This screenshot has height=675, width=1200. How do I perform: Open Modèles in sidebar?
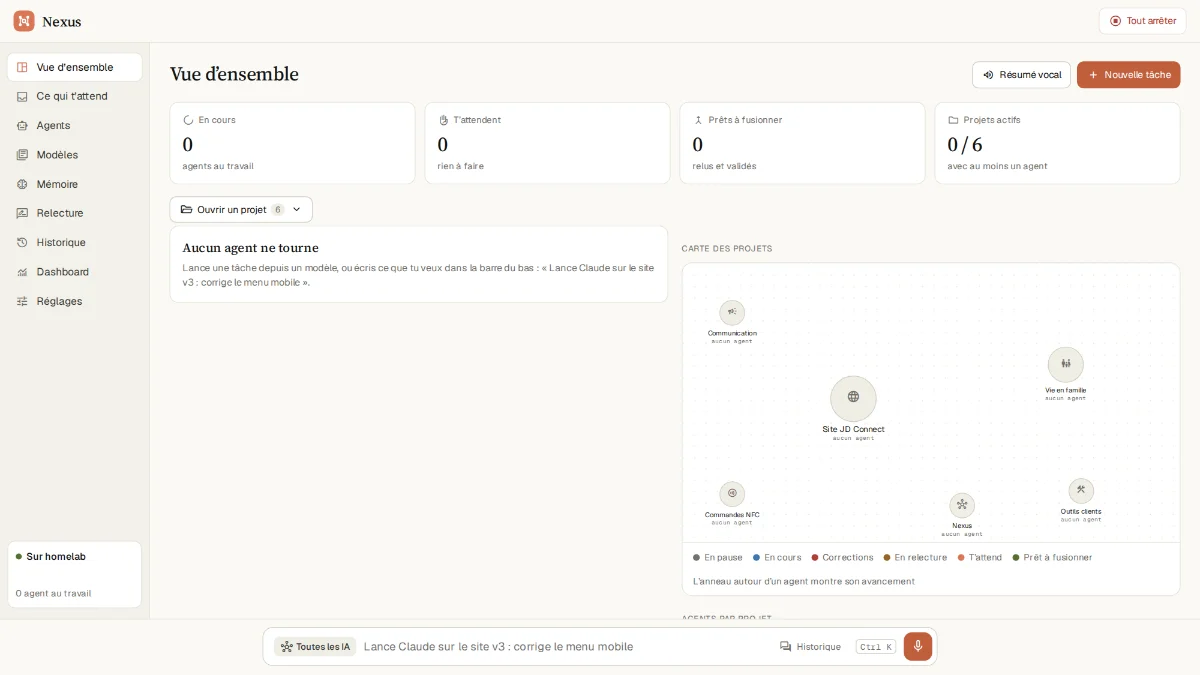(x=74, y=155)
